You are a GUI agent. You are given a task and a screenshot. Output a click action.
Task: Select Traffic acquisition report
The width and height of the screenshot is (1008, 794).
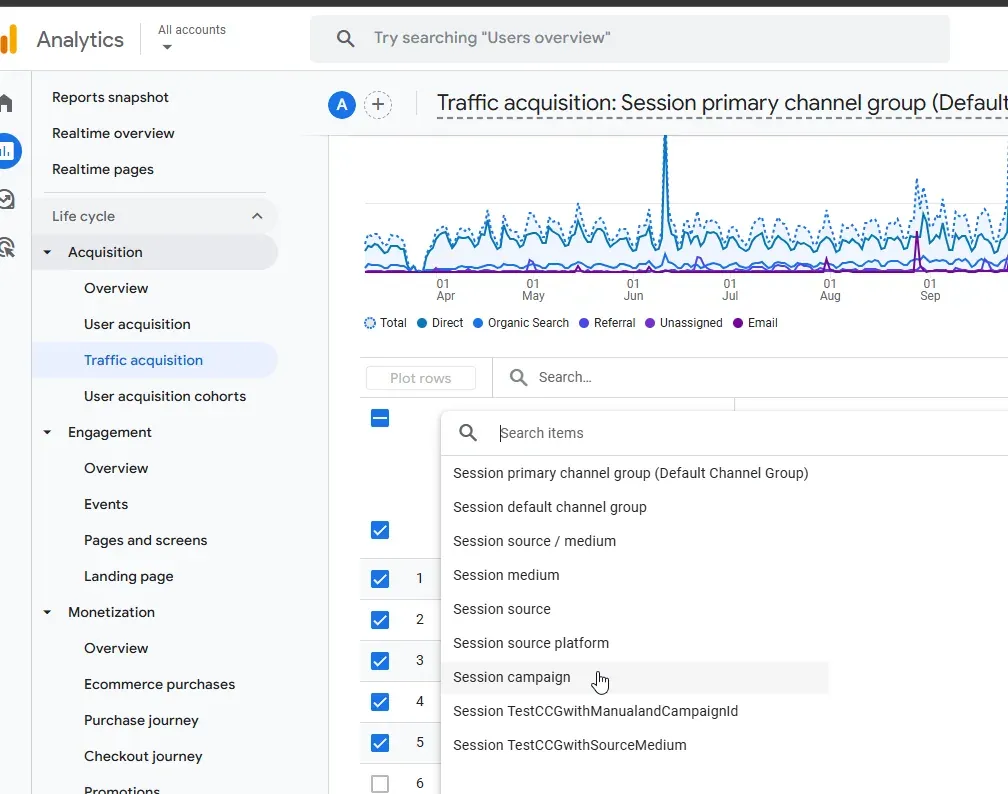click(x=143, y=360)
